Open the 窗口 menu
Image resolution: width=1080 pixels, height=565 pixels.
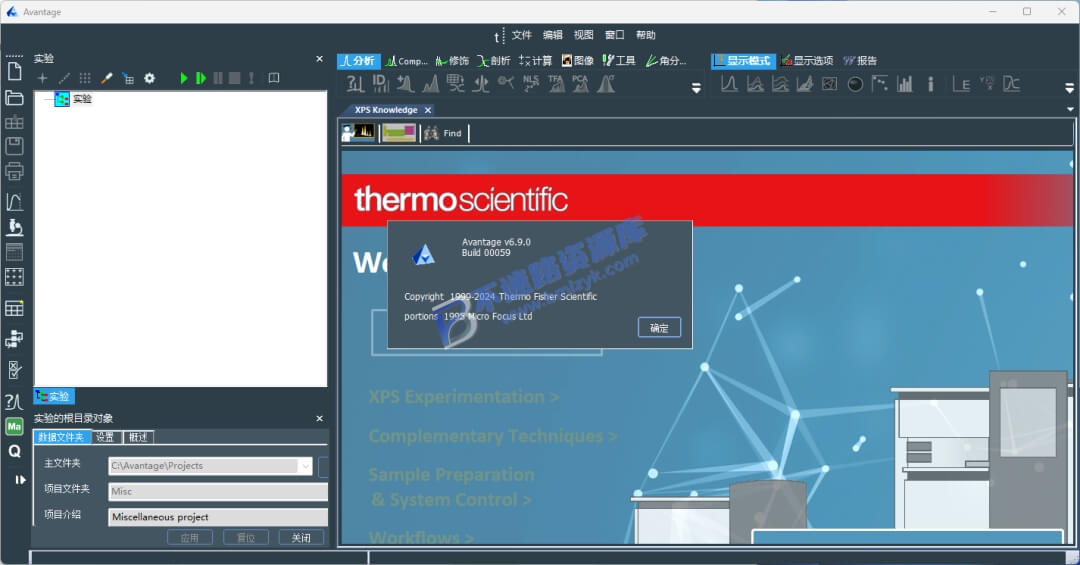click(x=614, y=35)
